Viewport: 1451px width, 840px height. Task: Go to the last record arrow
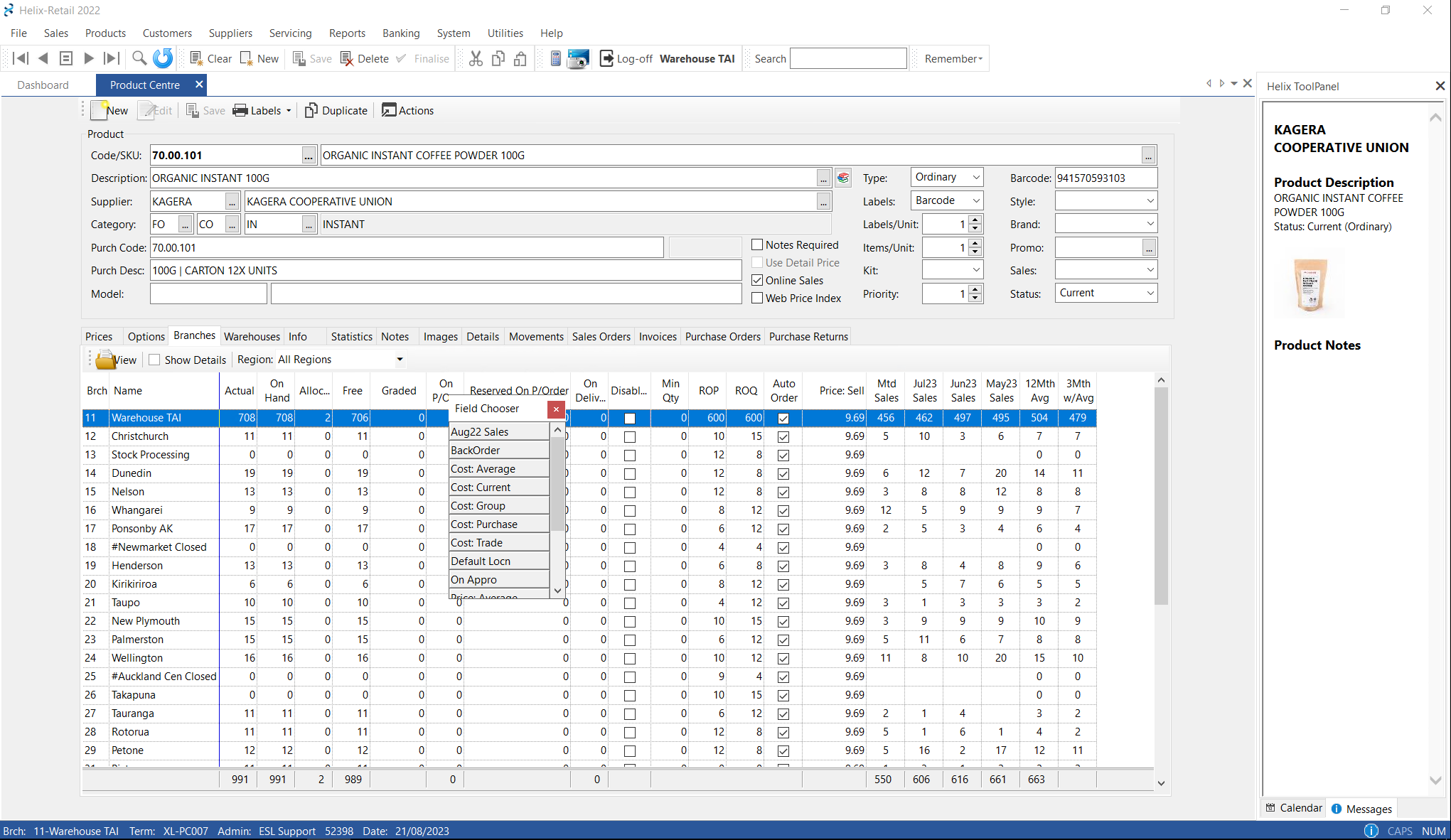(111, 58)
